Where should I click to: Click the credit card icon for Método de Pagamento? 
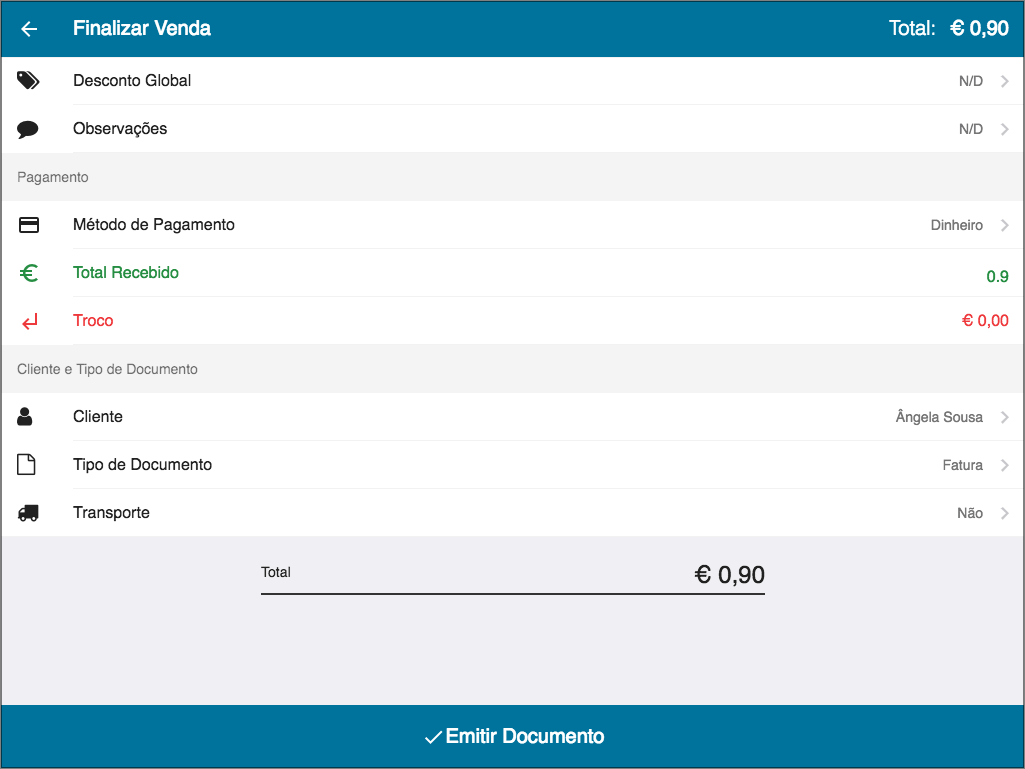(28, 224)
